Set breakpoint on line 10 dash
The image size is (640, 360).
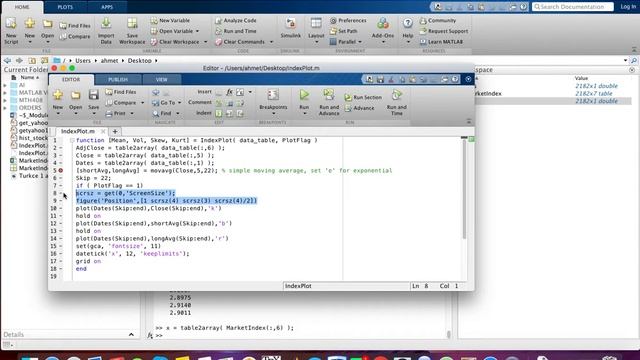[61, 208]
